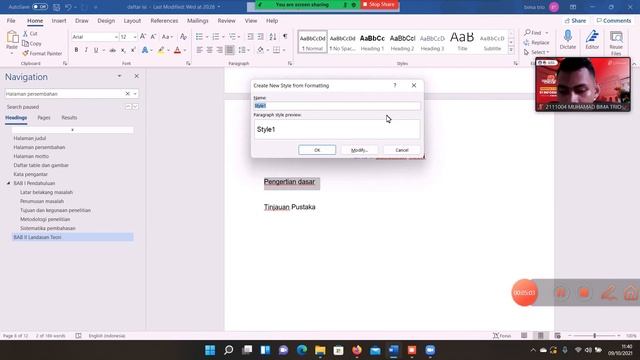Adjust the zoom slider
Screen dimensions: 640x360
[594, 336]
